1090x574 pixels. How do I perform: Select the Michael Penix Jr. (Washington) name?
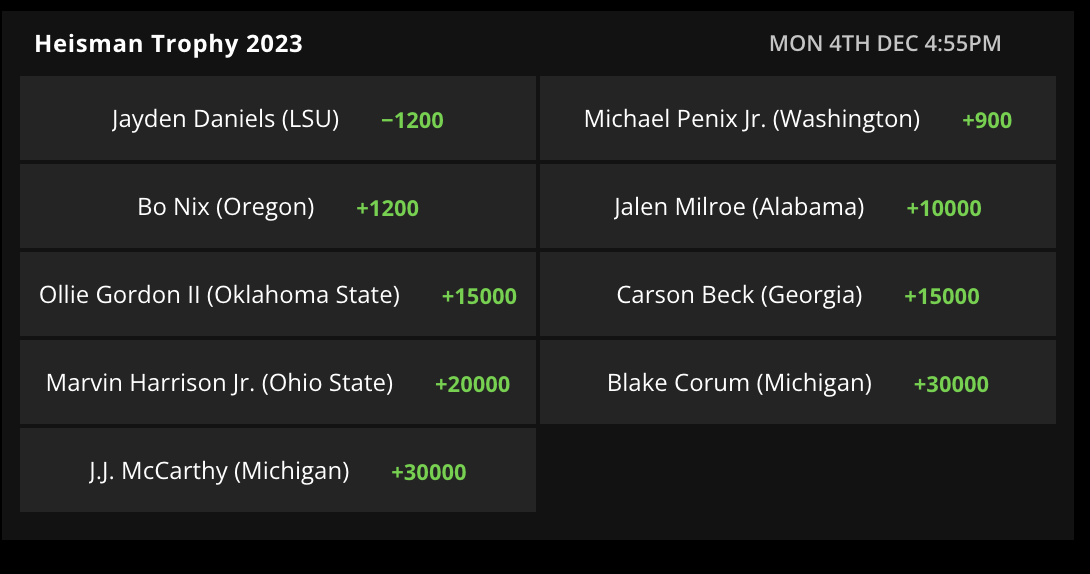tap(752, 120)
